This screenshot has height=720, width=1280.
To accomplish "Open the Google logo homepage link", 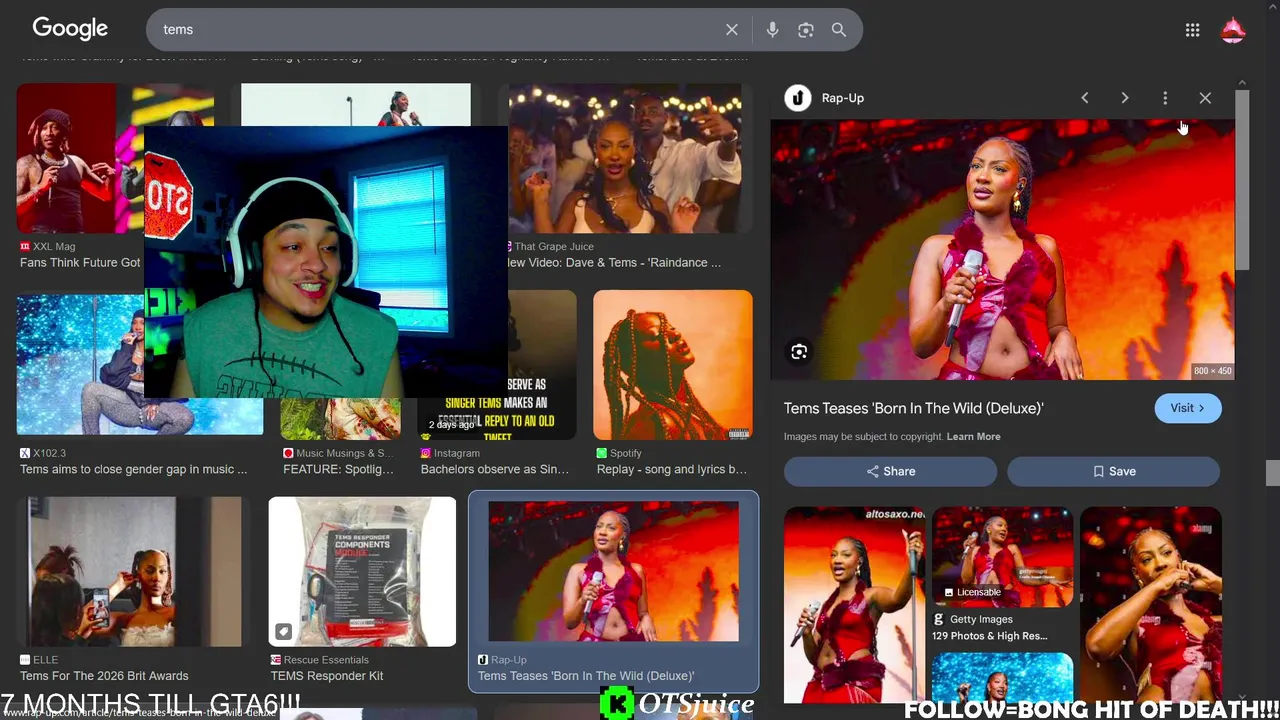I will 70,29.
